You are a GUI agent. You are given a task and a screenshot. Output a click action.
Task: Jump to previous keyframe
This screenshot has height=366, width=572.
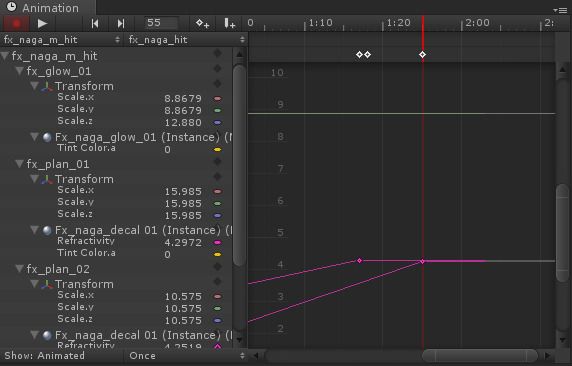point(95,23)
